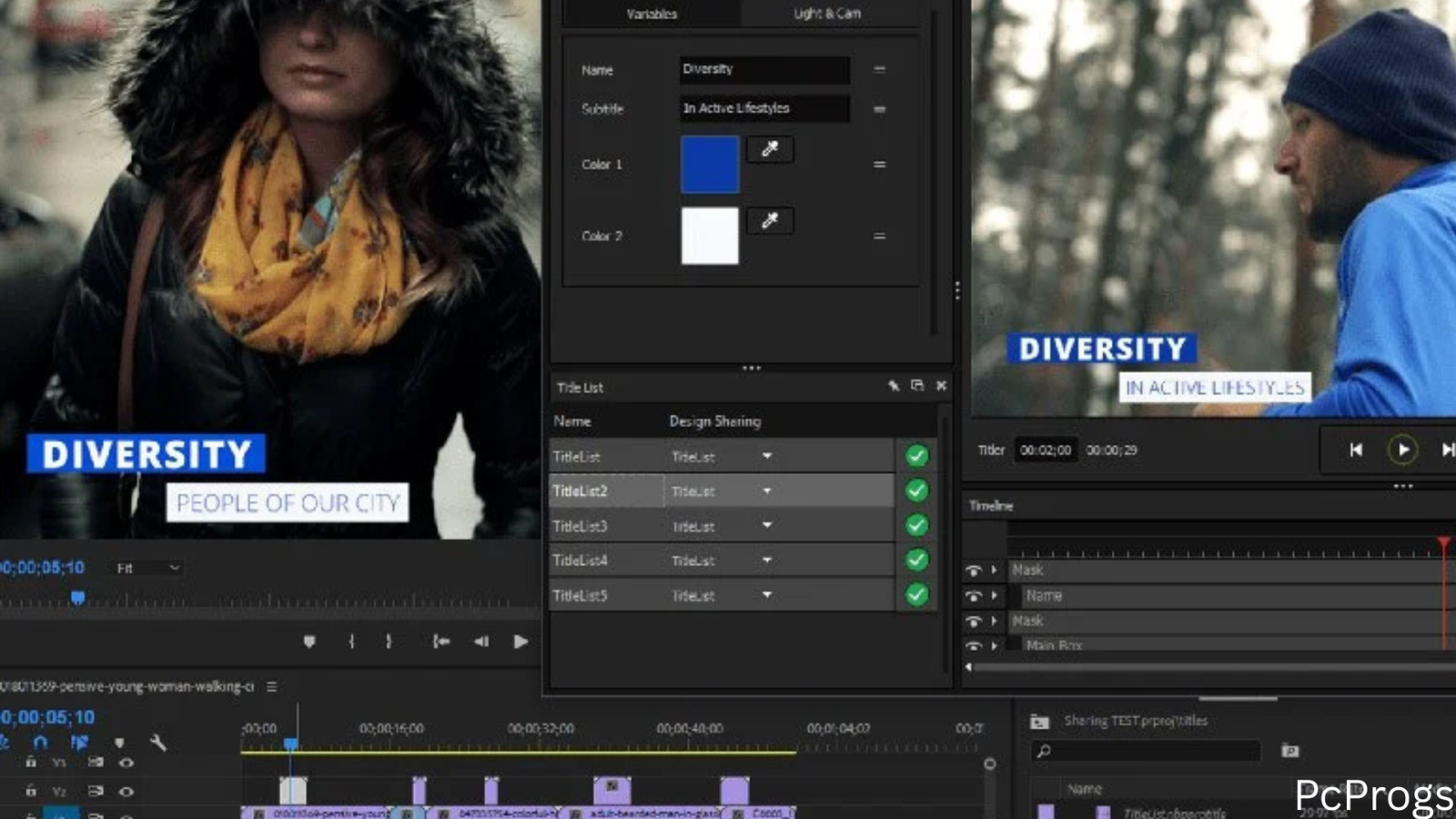Toggle Snap magnet in sequence timeline
This screenshot has height=819, width=1456.
click(x=40, y=743)
